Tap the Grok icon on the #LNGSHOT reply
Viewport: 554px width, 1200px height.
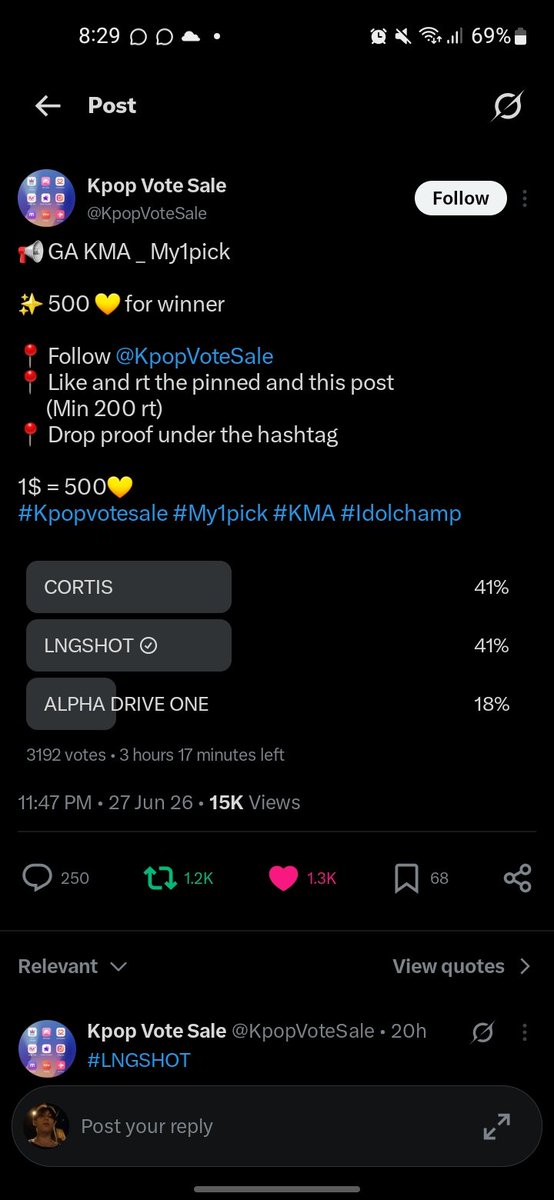pos(481,1031)
